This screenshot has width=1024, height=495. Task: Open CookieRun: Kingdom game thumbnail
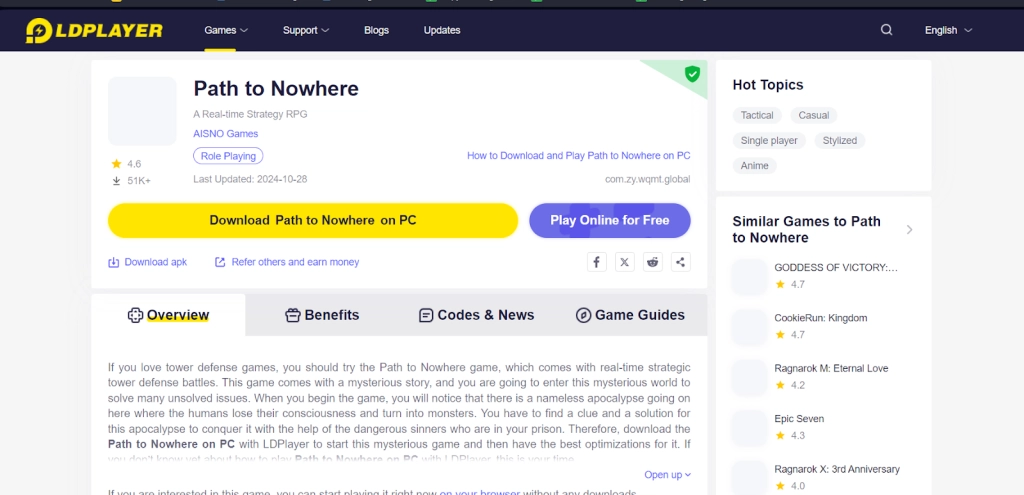tap(749, 327)
